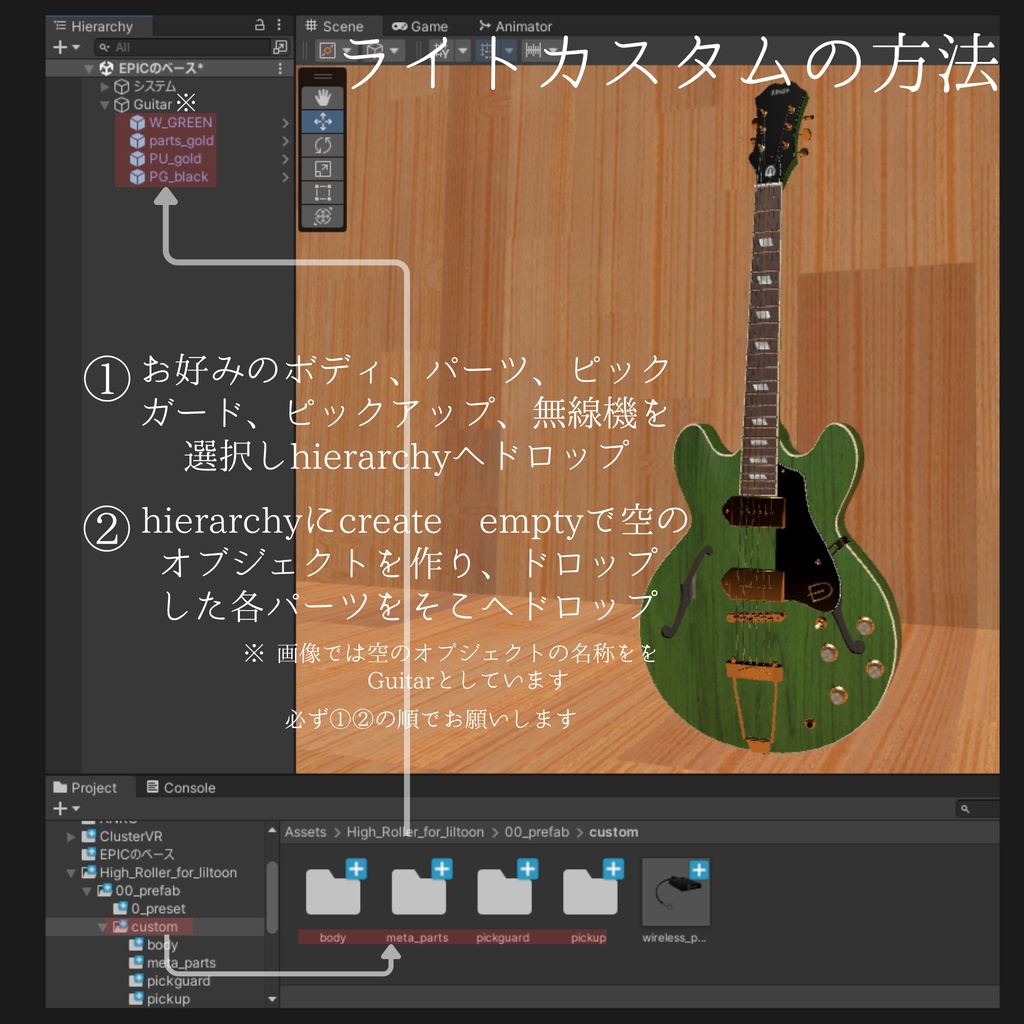Screen dimensions: 1024x1024
Task: Switch to the Hierarchy tab
Action: click(100, 26)
